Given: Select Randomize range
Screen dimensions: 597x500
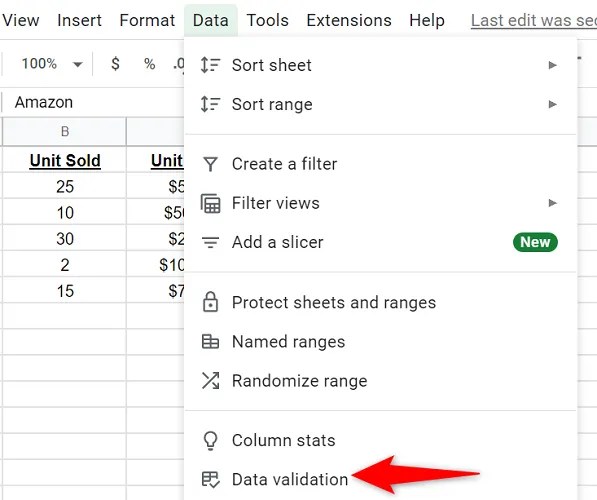Looking at the screenshot, I should point(381,380).
